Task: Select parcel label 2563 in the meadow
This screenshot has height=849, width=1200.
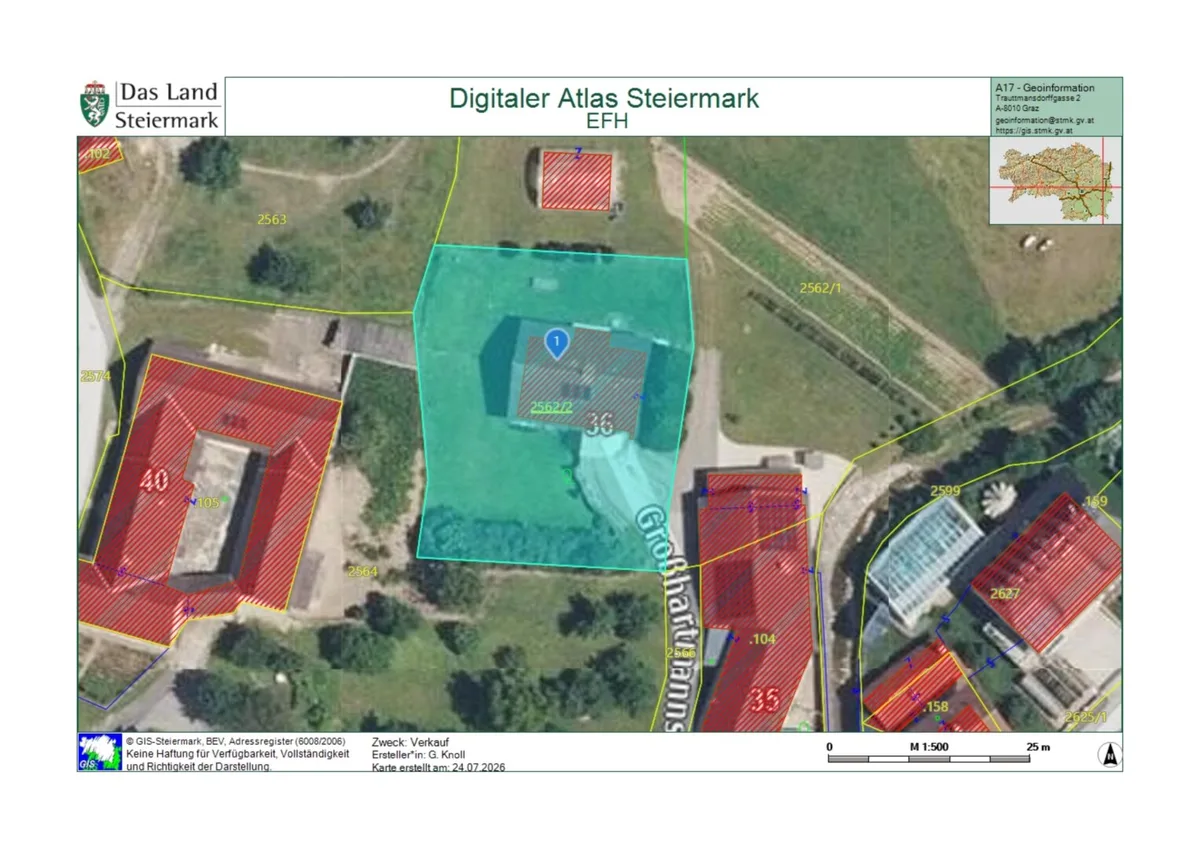Action: [x=271, y=220]
